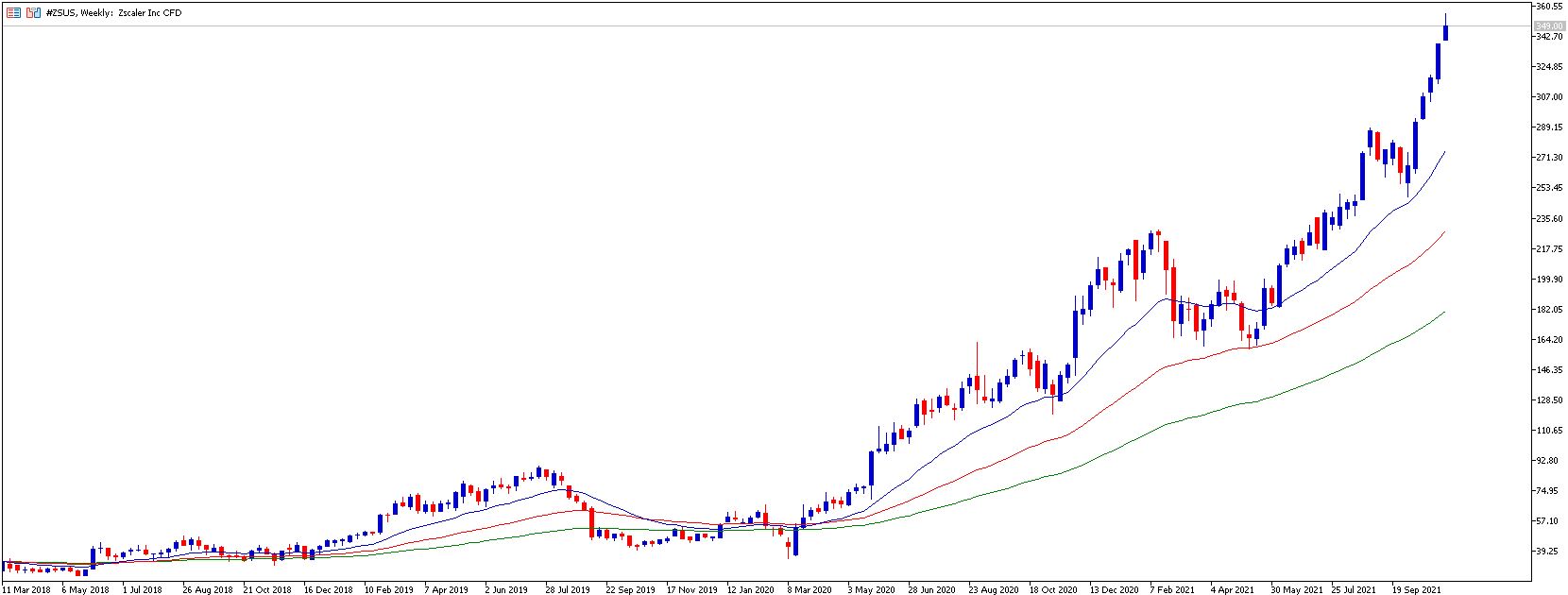The image size is (1568, 595).
Task: Click the 307.00 price scale label
Action: pos(1549,97)
